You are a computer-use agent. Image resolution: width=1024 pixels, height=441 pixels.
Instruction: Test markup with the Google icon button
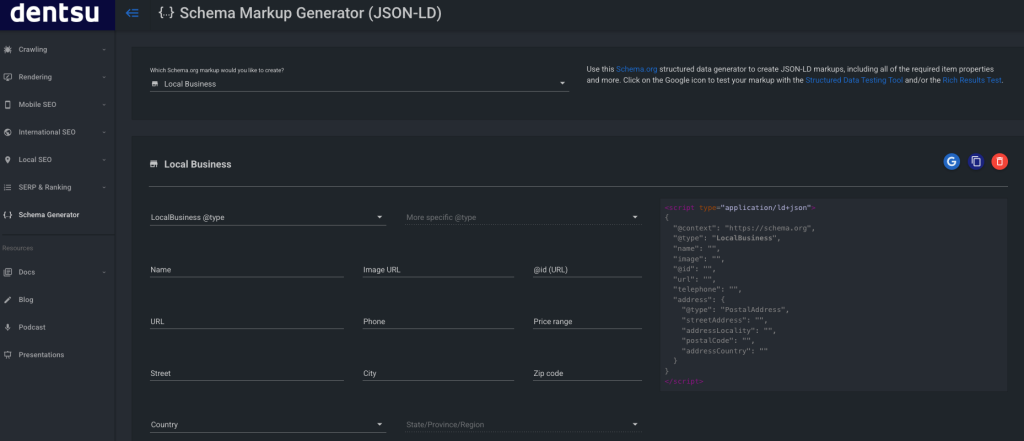pos(952,161)
